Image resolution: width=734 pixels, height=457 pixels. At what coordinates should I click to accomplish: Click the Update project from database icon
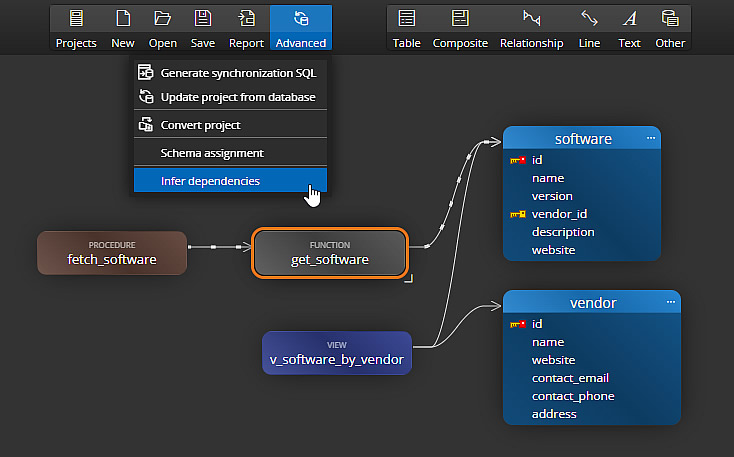pos(146,96)
